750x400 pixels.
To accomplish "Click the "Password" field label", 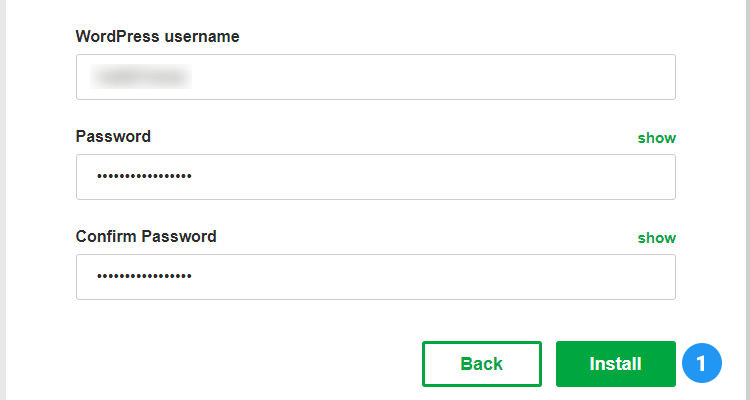I will [113, 136].
